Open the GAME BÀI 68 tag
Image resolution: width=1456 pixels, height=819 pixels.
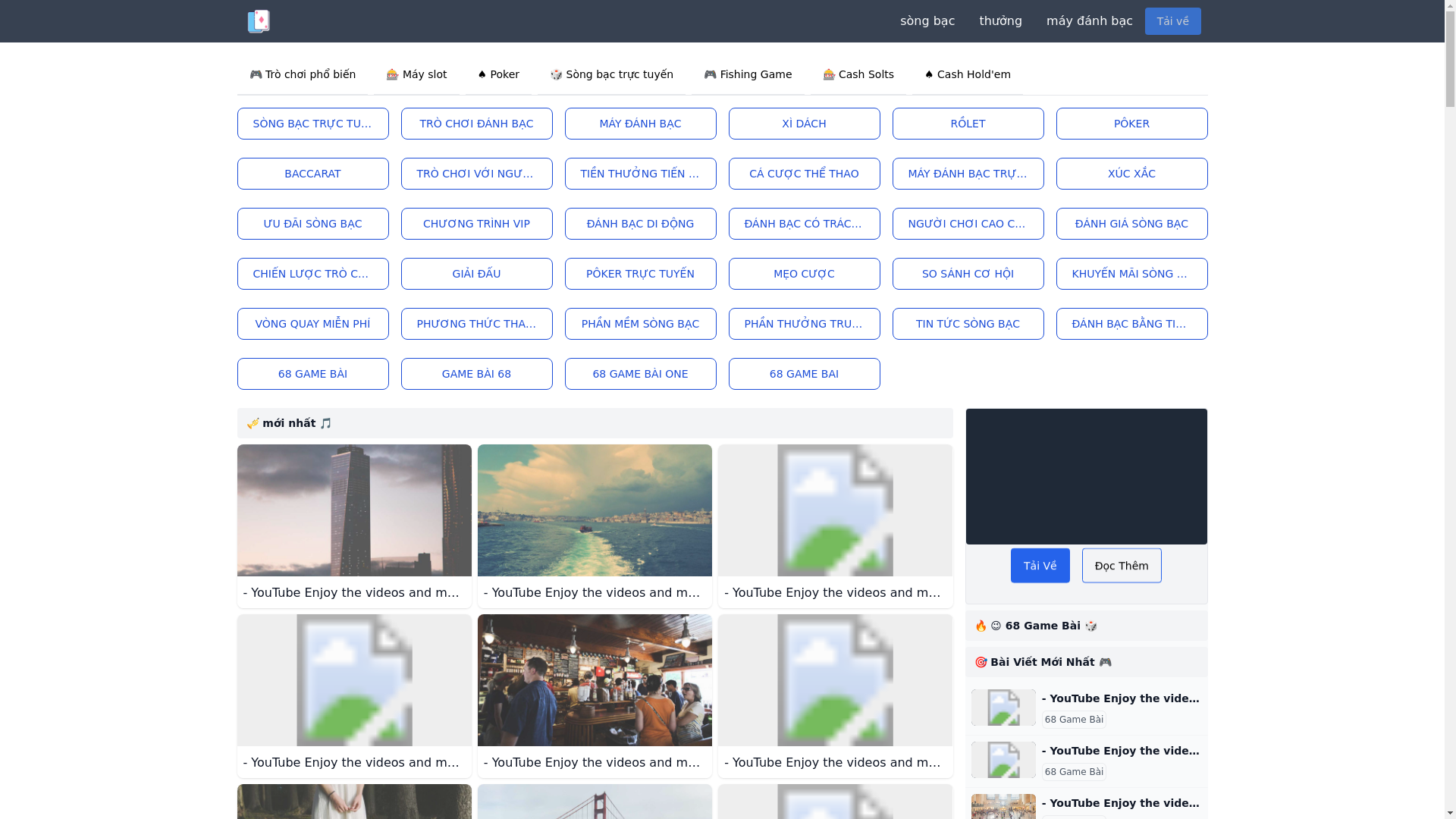click(476, 374)
